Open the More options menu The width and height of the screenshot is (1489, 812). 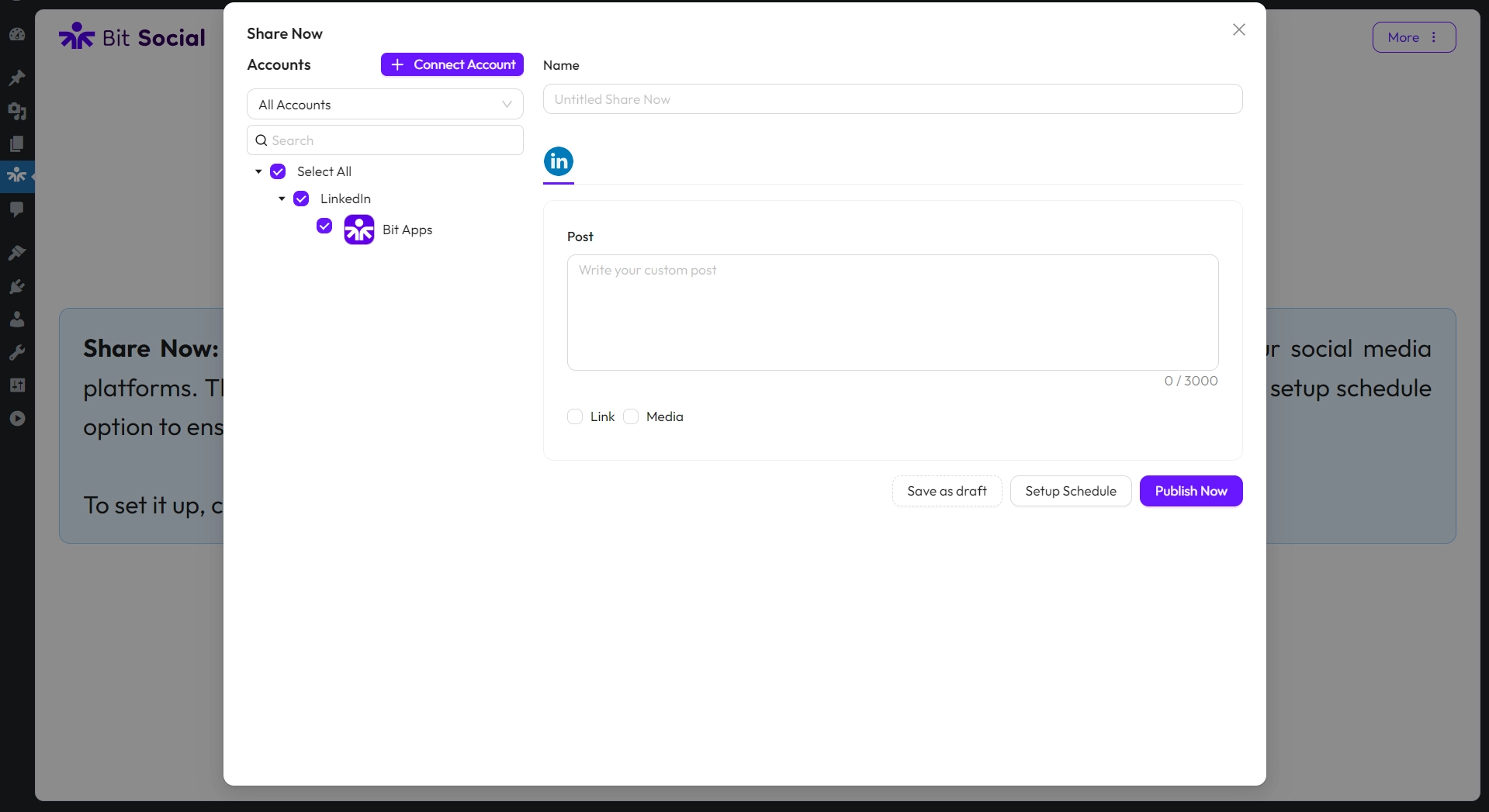click(x=1413, y=37)
